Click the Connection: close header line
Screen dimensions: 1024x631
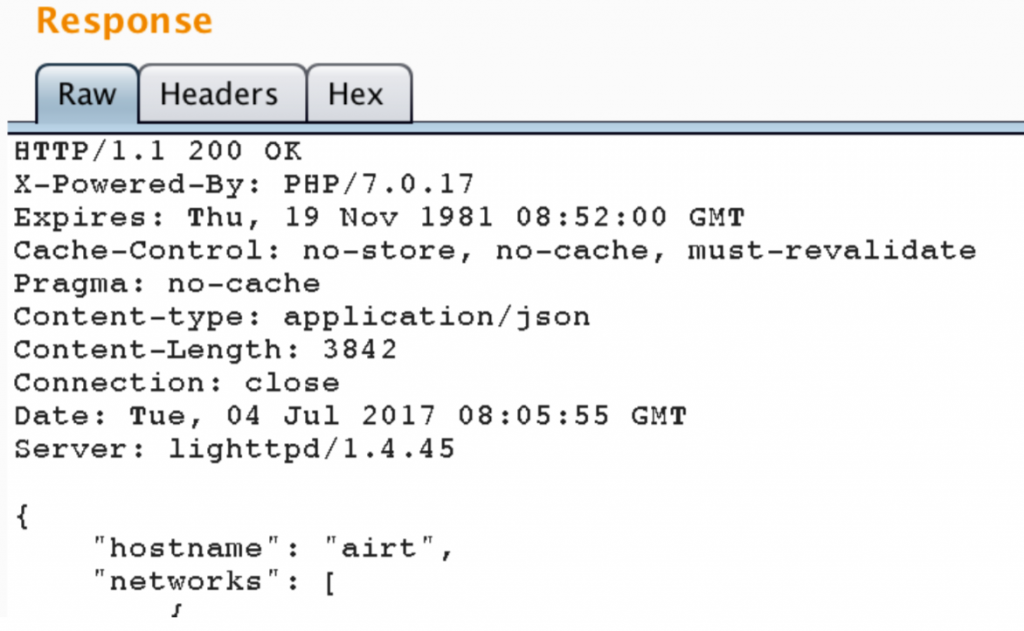click(x=177, y=383)
